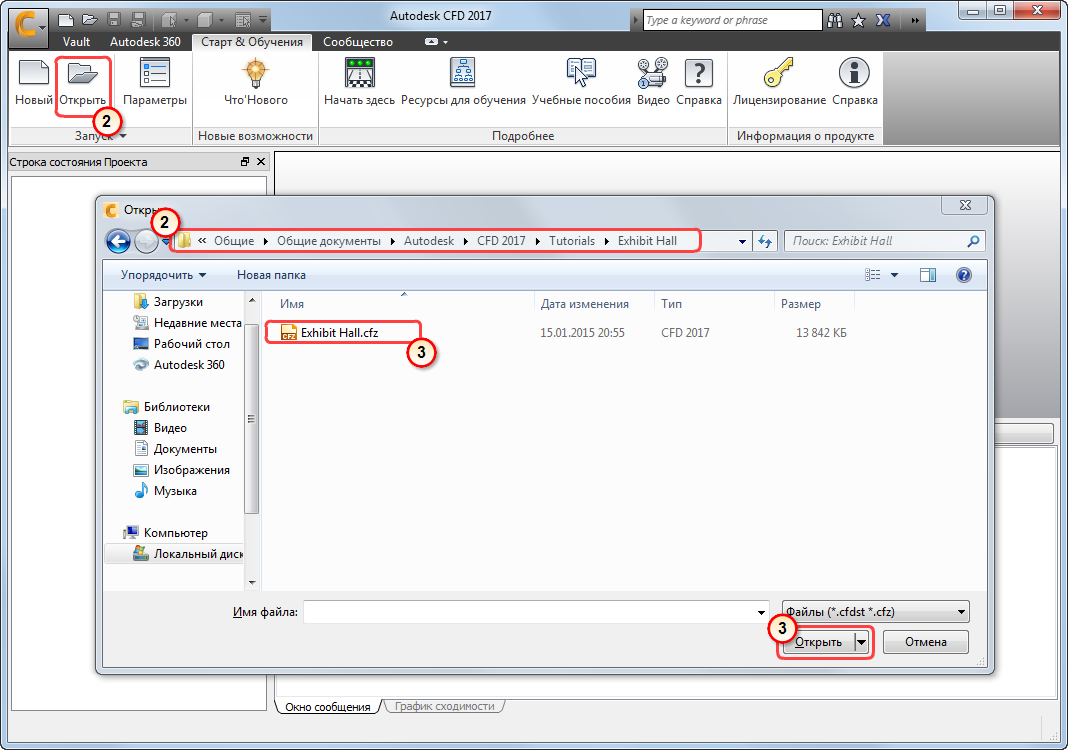Image resolution: width=1068 pixels, height=750 pixels.
Task: Click quick access Save disk icon
Action: pyautogui.click(x=114, y=20)
